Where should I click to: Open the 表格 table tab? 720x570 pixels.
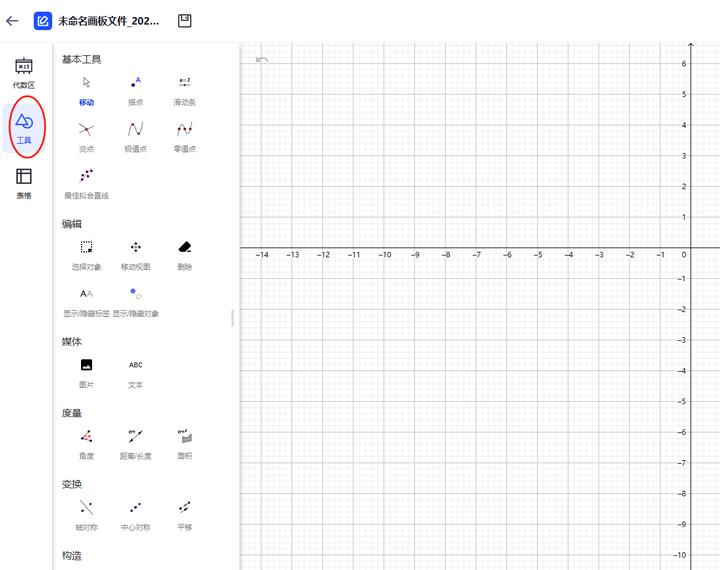tap(24, 184)
